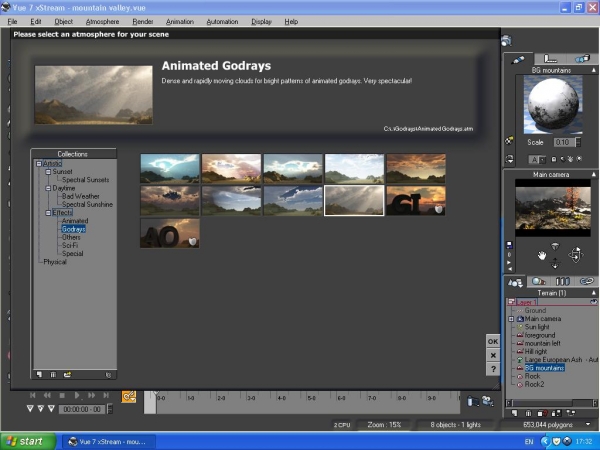
Task: Toggle the auto-keyframing key icon
Action: tap(129, 396)
